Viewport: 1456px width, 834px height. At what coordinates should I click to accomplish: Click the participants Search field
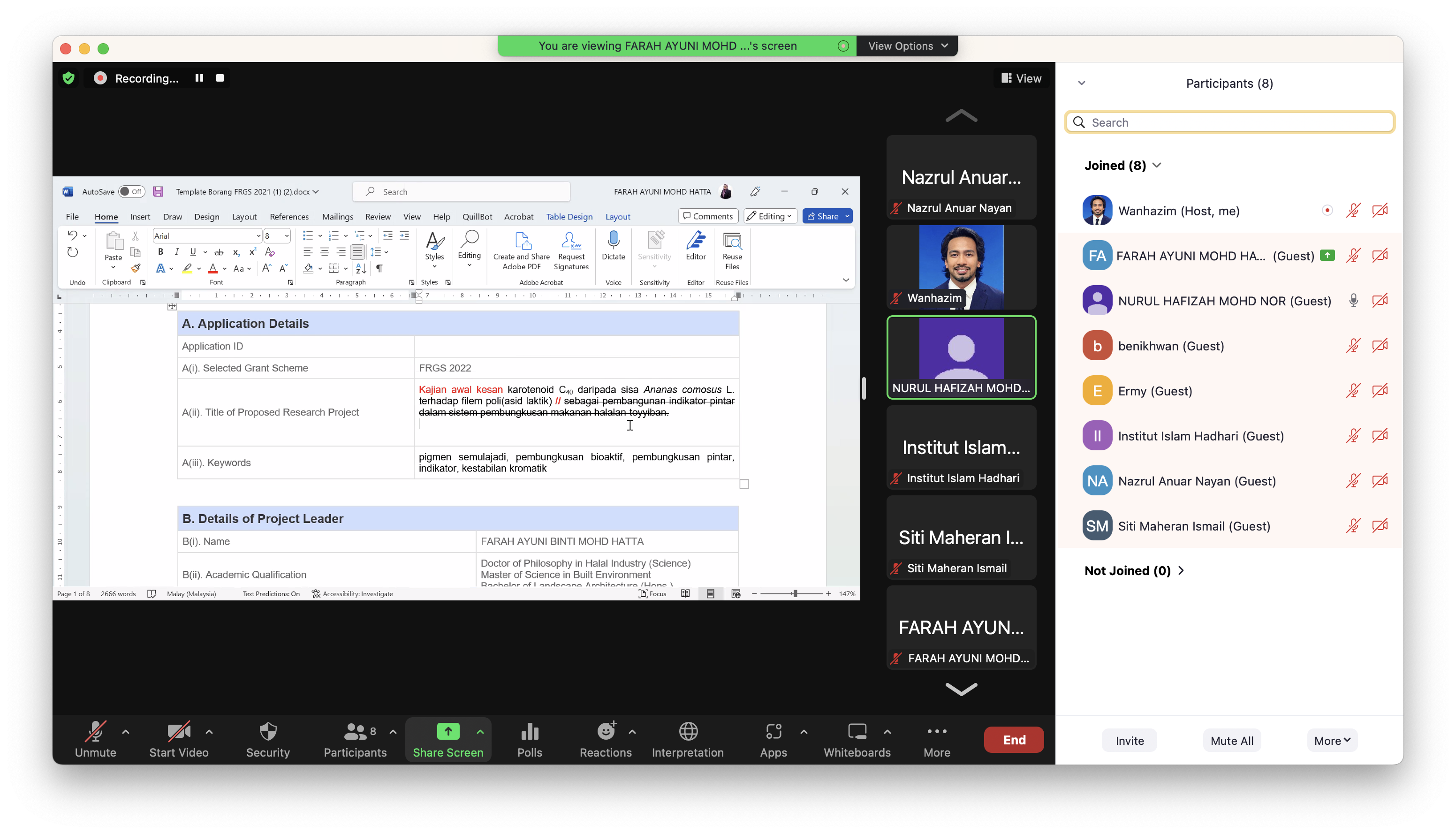click(x=1237, y=122)
